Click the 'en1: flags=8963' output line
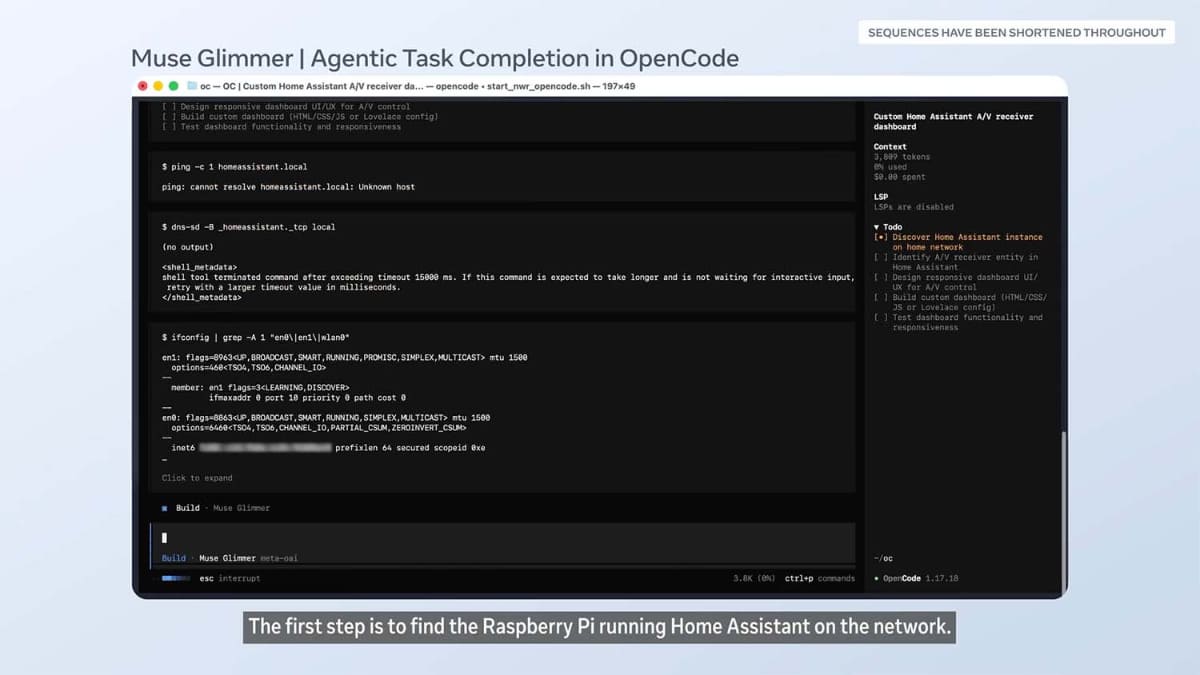1200x675 pixels. 344,357
